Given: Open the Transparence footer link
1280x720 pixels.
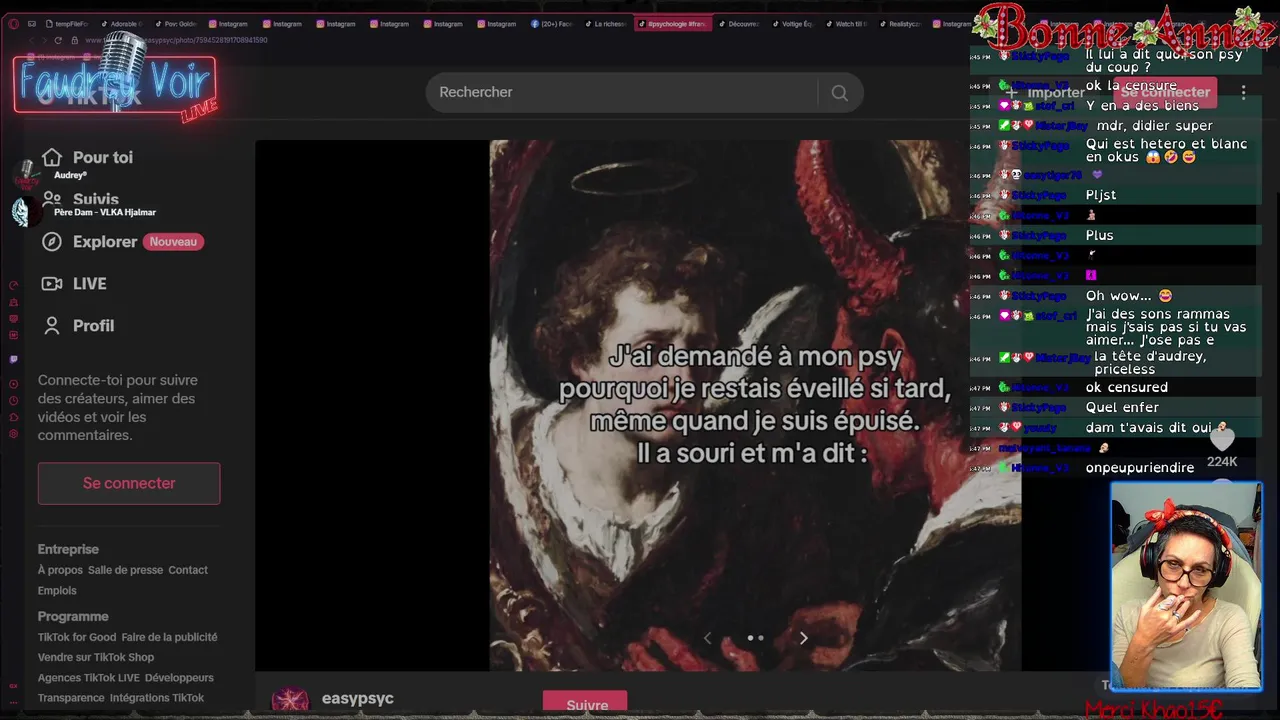Looking at the screenshot, I should [71, 698].
